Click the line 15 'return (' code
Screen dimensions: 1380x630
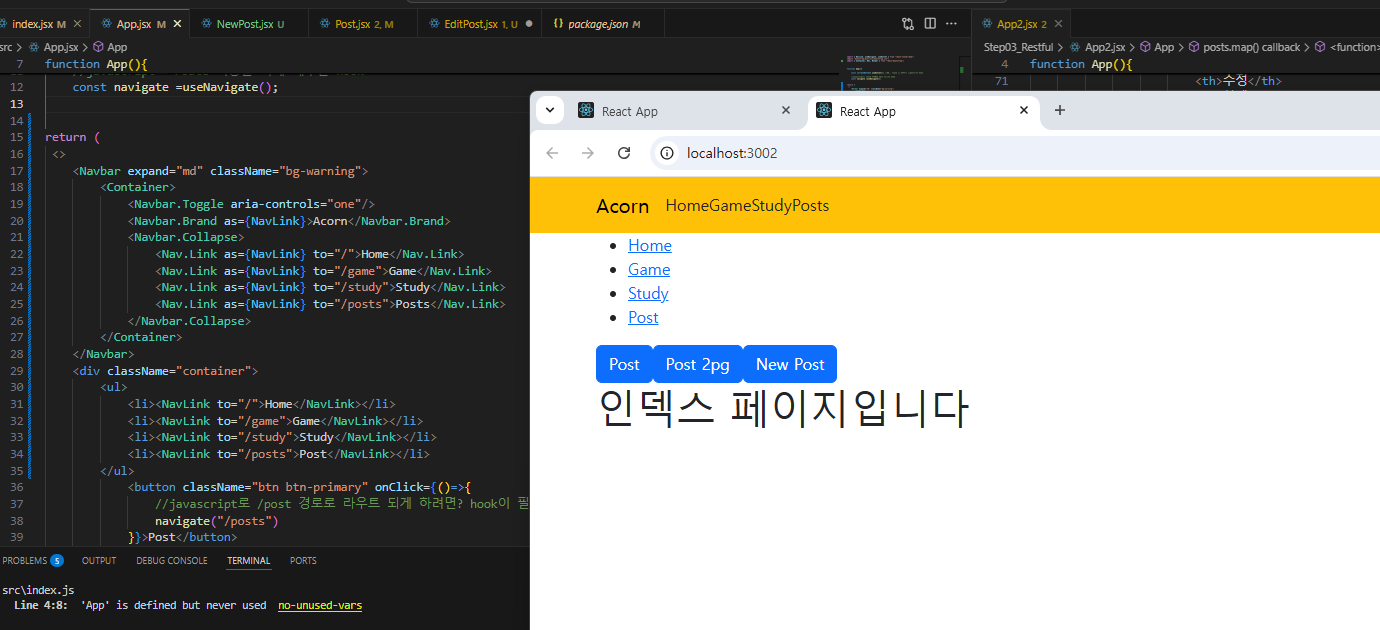pyautogui.click(x=73, y=137)
